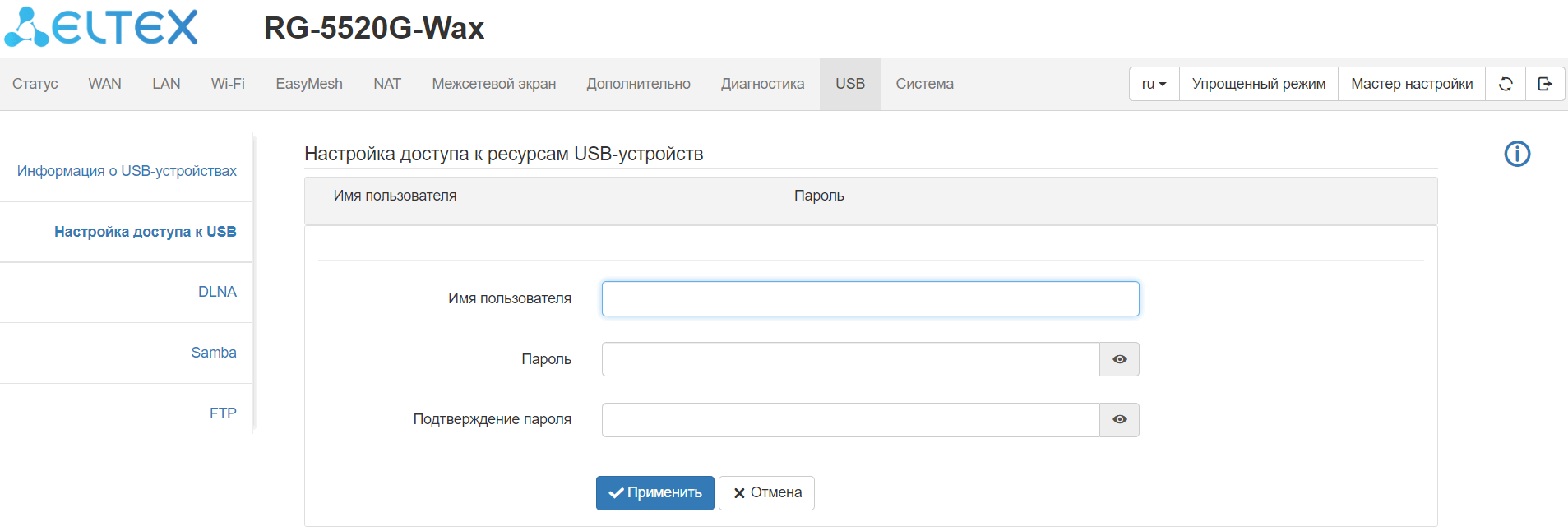This screenshot has height=531, width=1568.
Task: Select DLNA in the sidebar
Action: click(x=217, y=292)
